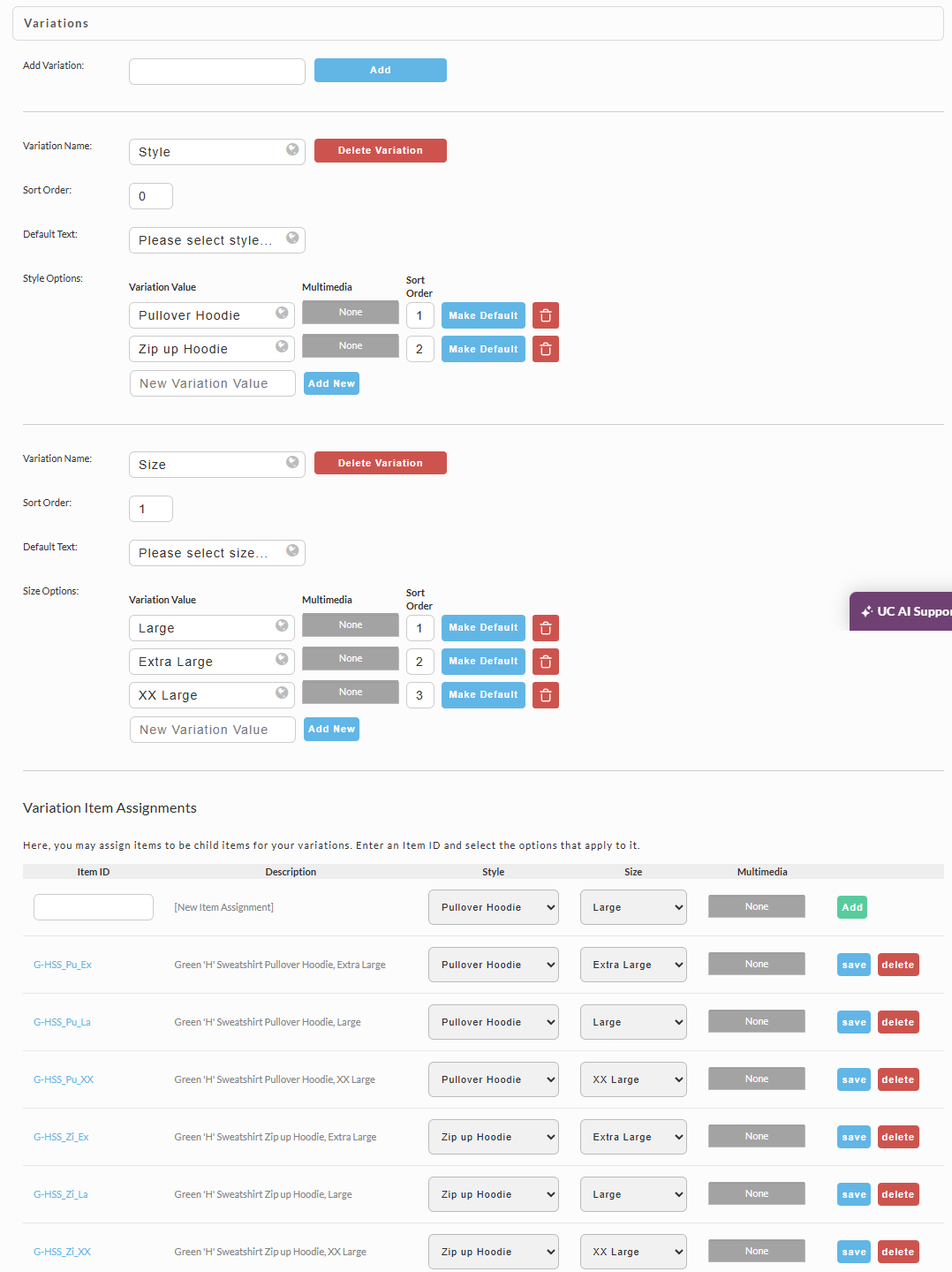Viewport: 952px width, 1272px height.
Task: Click globe icon in Size variation name field
Action: pos(292,462)
